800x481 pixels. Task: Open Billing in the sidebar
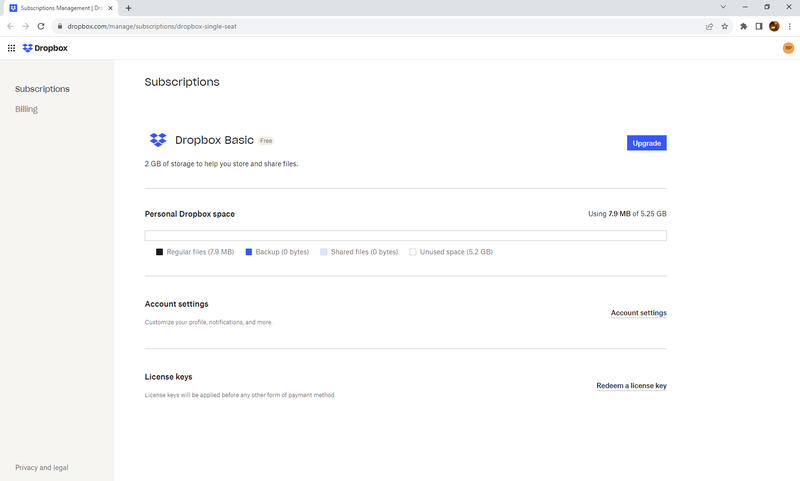[x=26, y=109]
